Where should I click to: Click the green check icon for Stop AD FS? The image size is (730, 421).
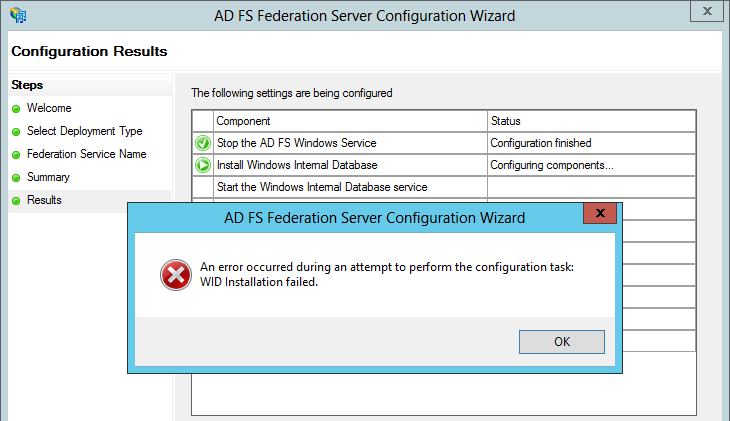pos(202,143)
